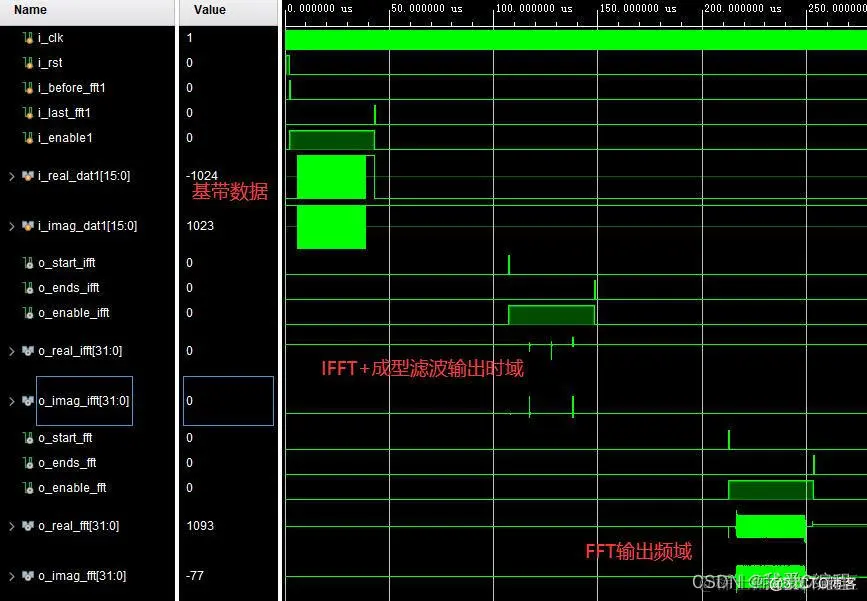Click the i_last_fft1 signal icon
The height and width of the screenshot is (601, 867).
pos(28,112)
